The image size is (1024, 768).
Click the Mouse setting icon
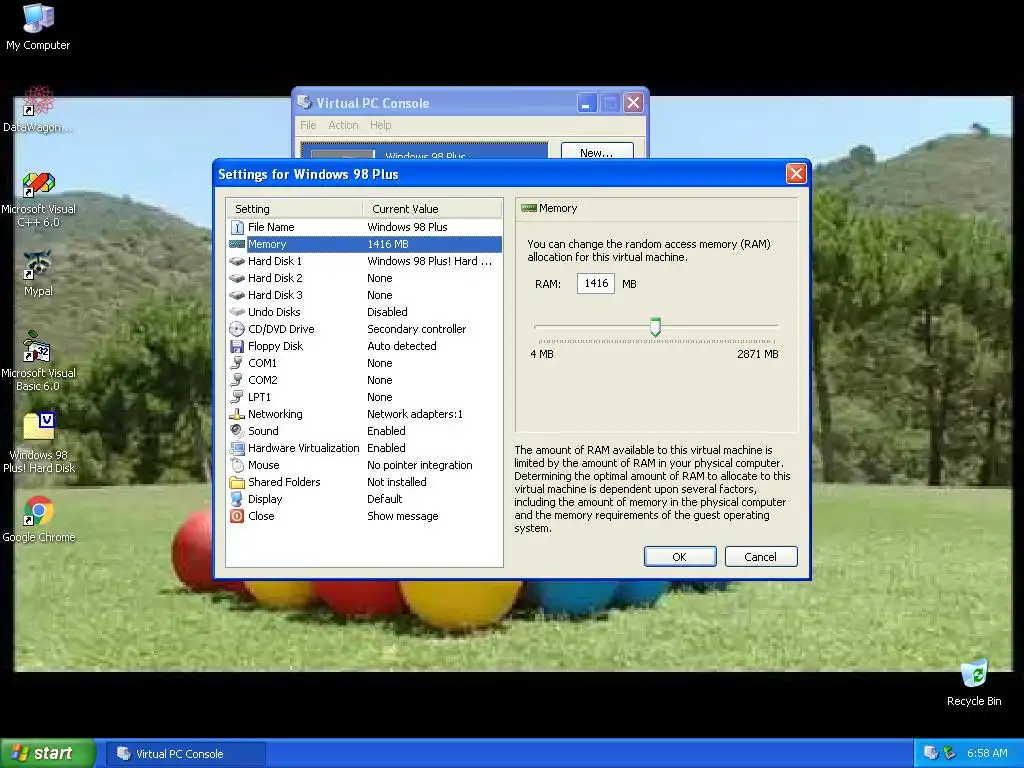(237, 465)
